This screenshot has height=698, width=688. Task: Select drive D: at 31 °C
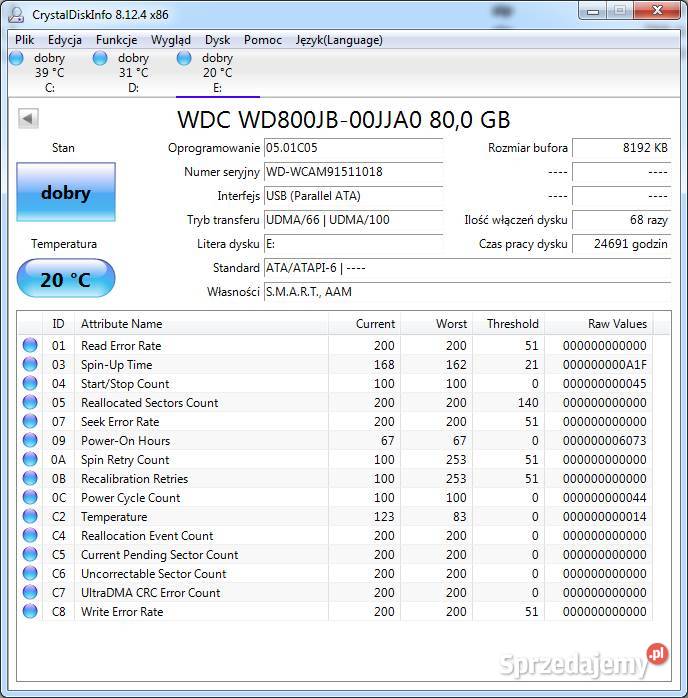(133, 73)
